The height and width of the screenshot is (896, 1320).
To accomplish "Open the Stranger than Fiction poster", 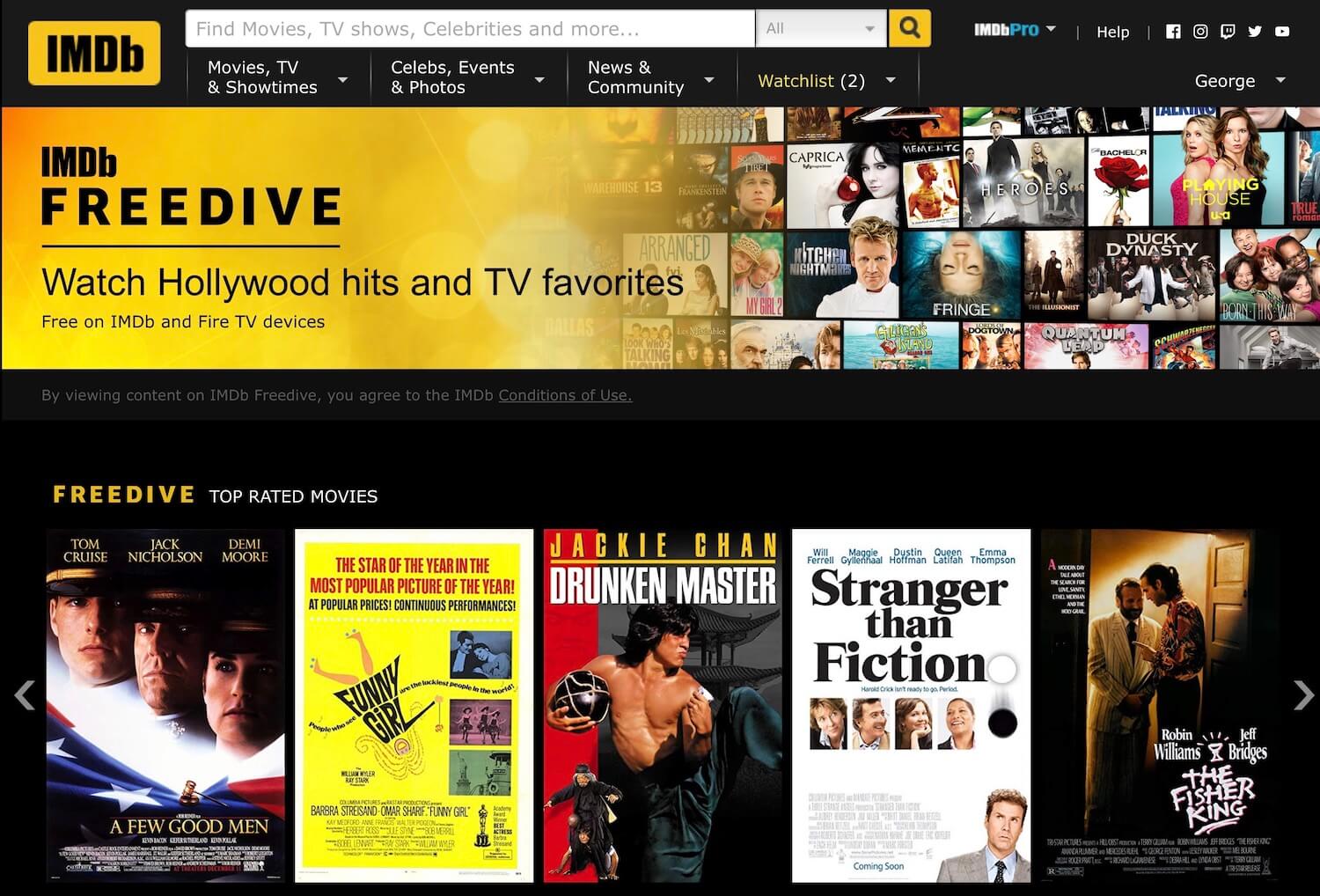I will (911, 705).
